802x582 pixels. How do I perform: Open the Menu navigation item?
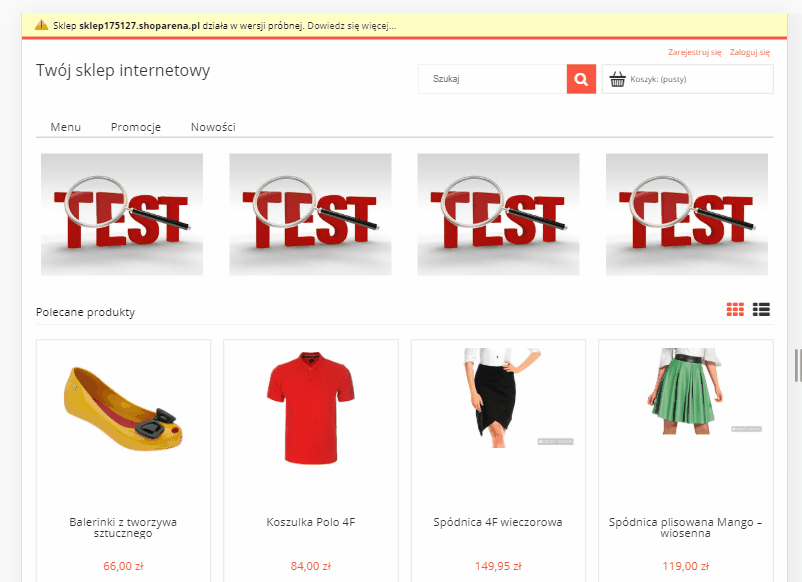tap(66, 127)
